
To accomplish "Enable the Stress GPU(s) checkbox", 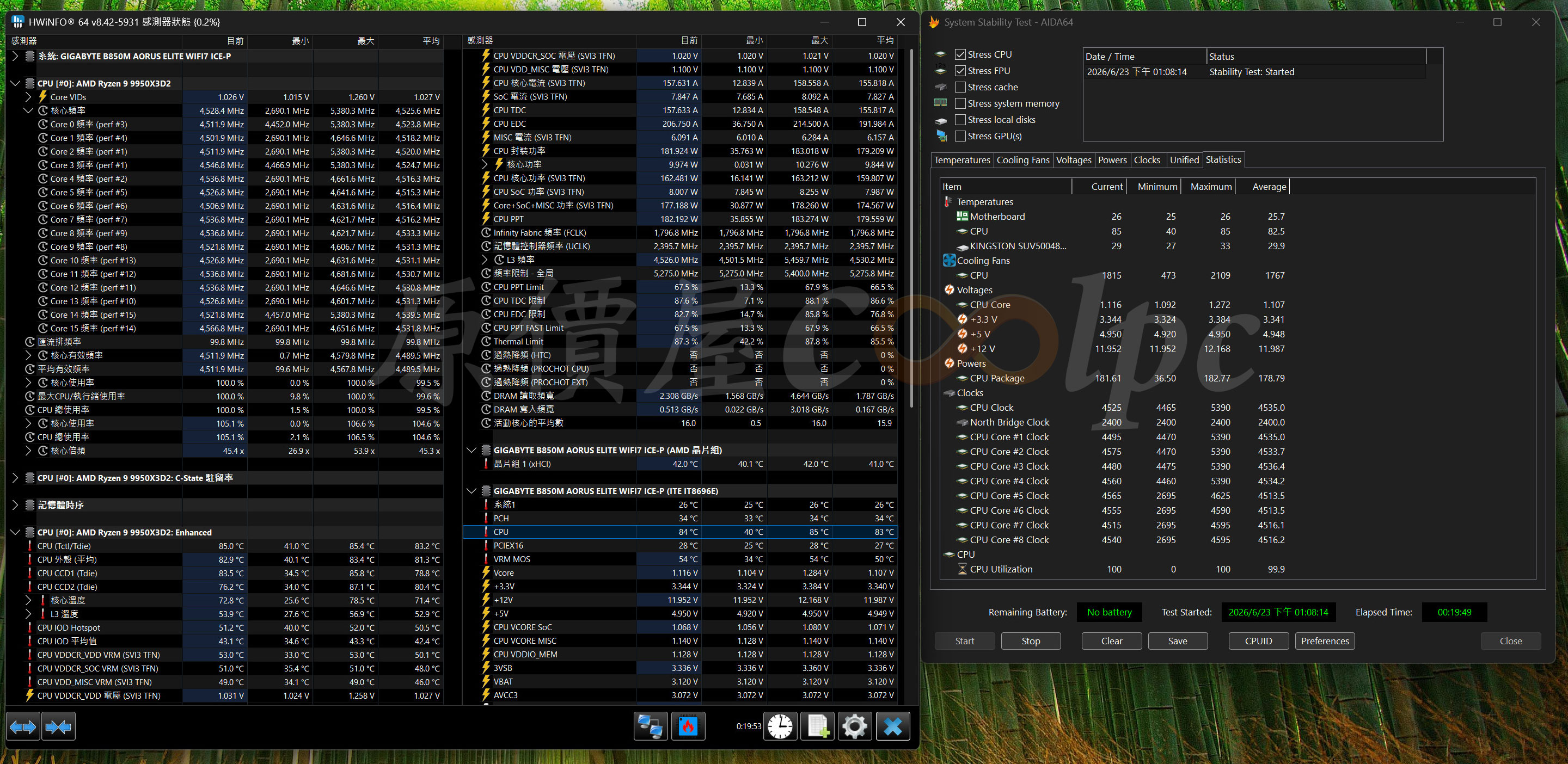I will pyautogui.click(x=960, y=136).
